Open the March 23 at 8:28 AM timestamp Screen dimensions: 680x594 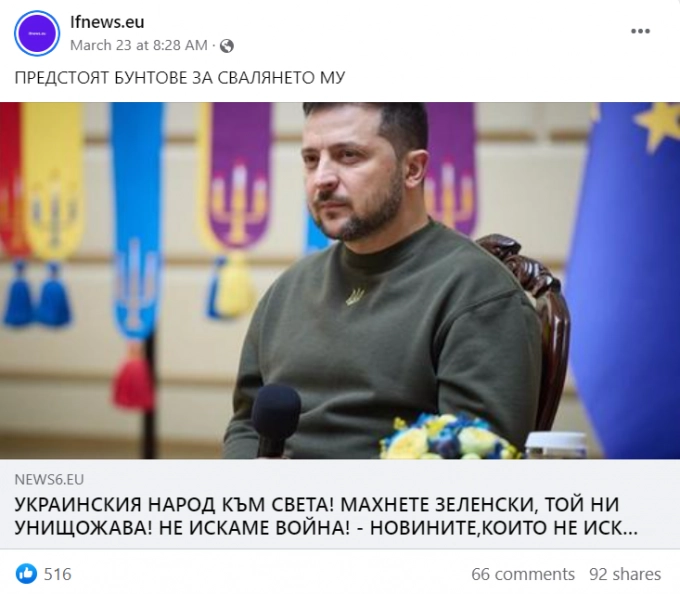pos(139,45)
